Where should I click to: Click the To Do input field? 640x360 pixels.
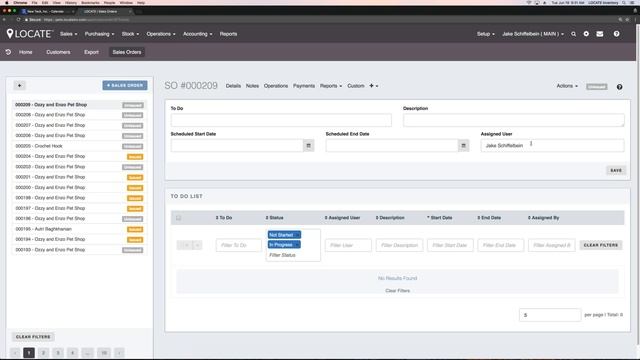coord(281,120)
